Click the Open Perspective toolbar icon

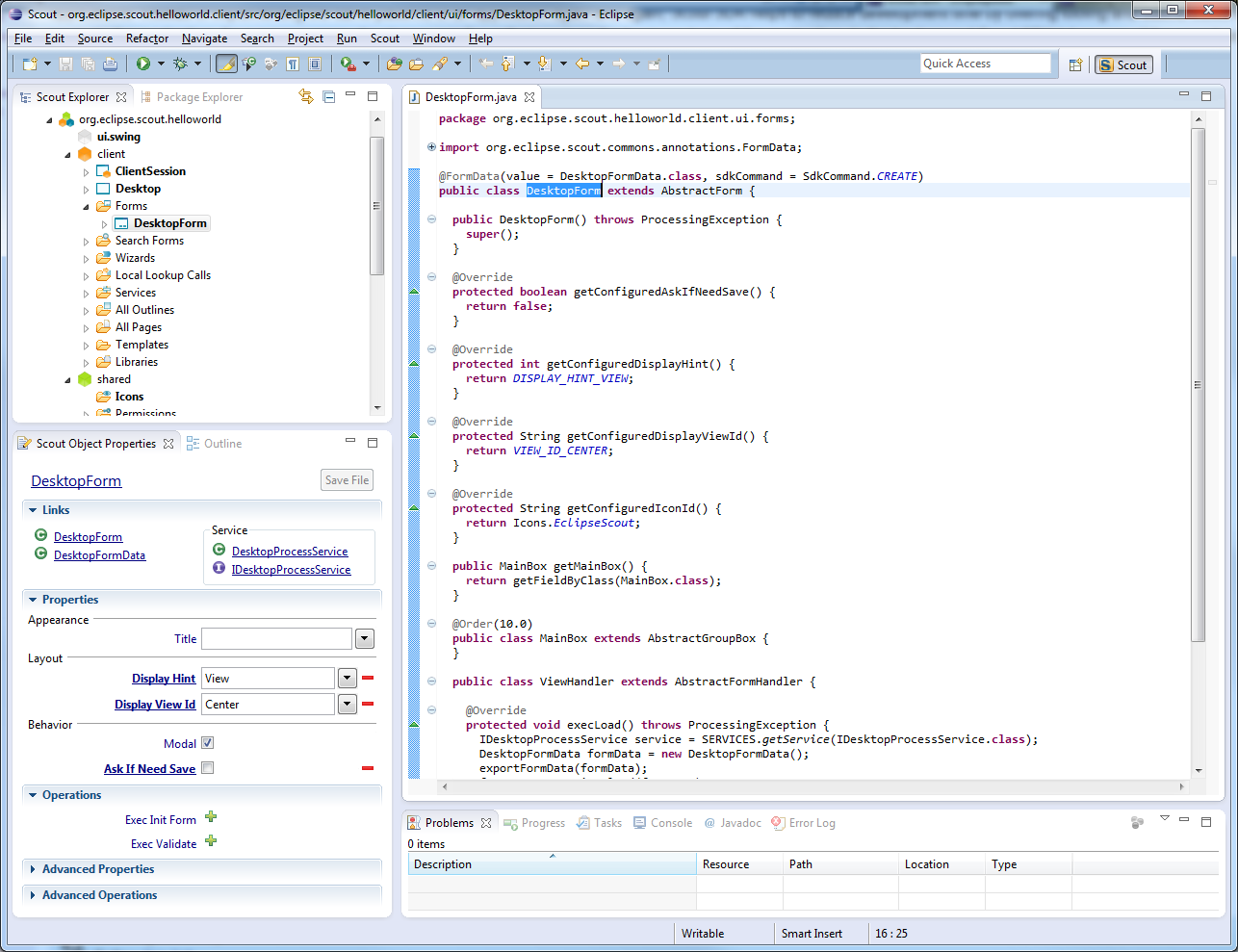1075,64
